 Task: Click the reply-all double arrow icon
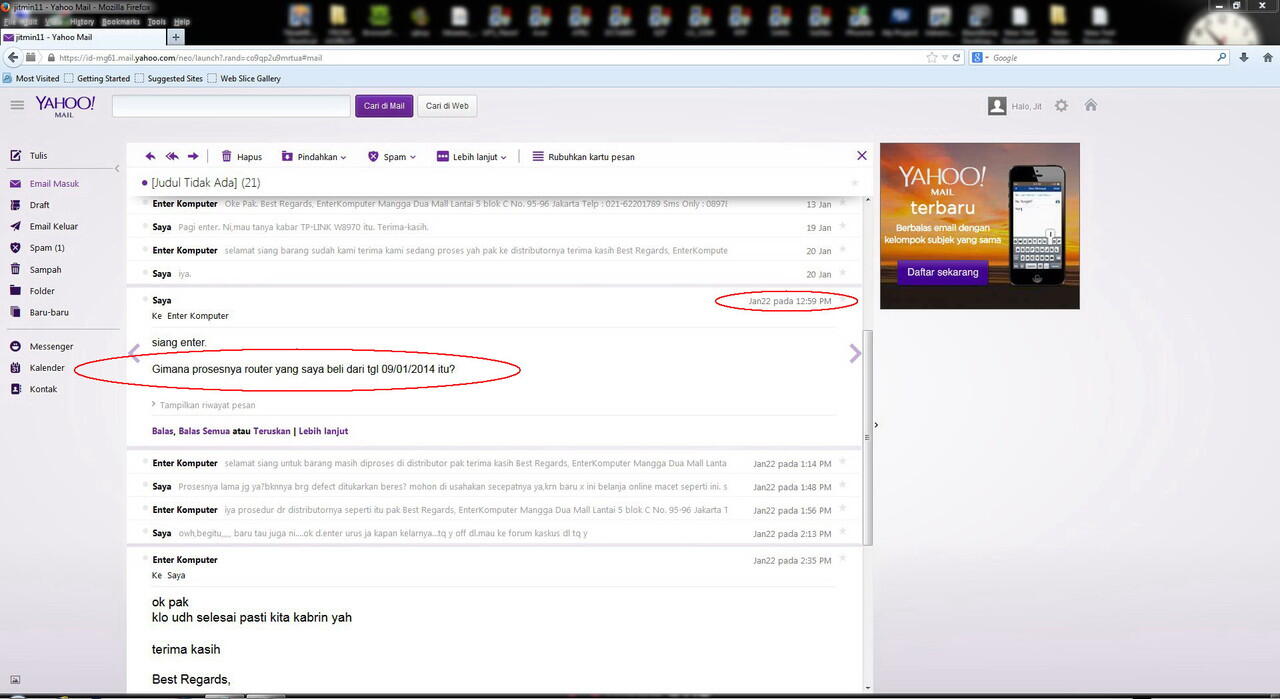(171, 156)
